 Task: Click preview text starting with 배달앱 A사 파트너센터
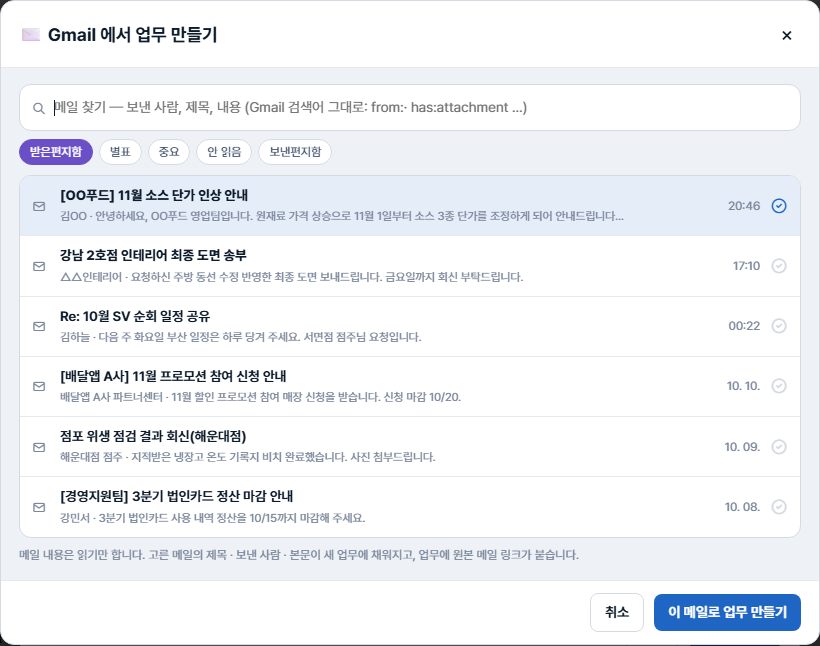pyautogui.click(x=260, y=397)
